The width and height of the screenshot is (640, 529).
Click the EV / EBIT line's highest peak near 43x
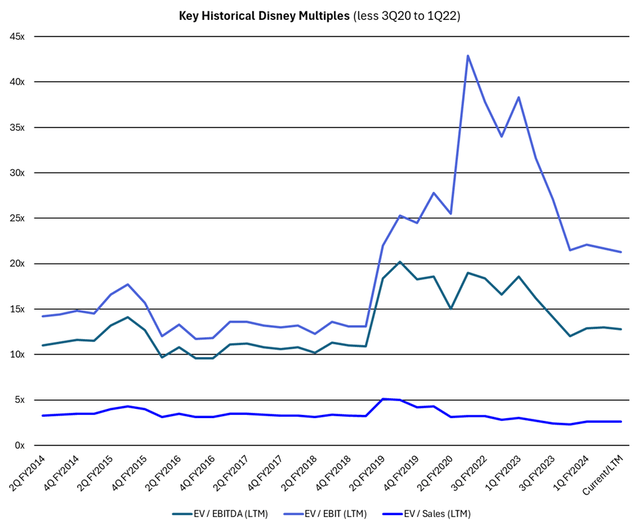click(468, 56)
